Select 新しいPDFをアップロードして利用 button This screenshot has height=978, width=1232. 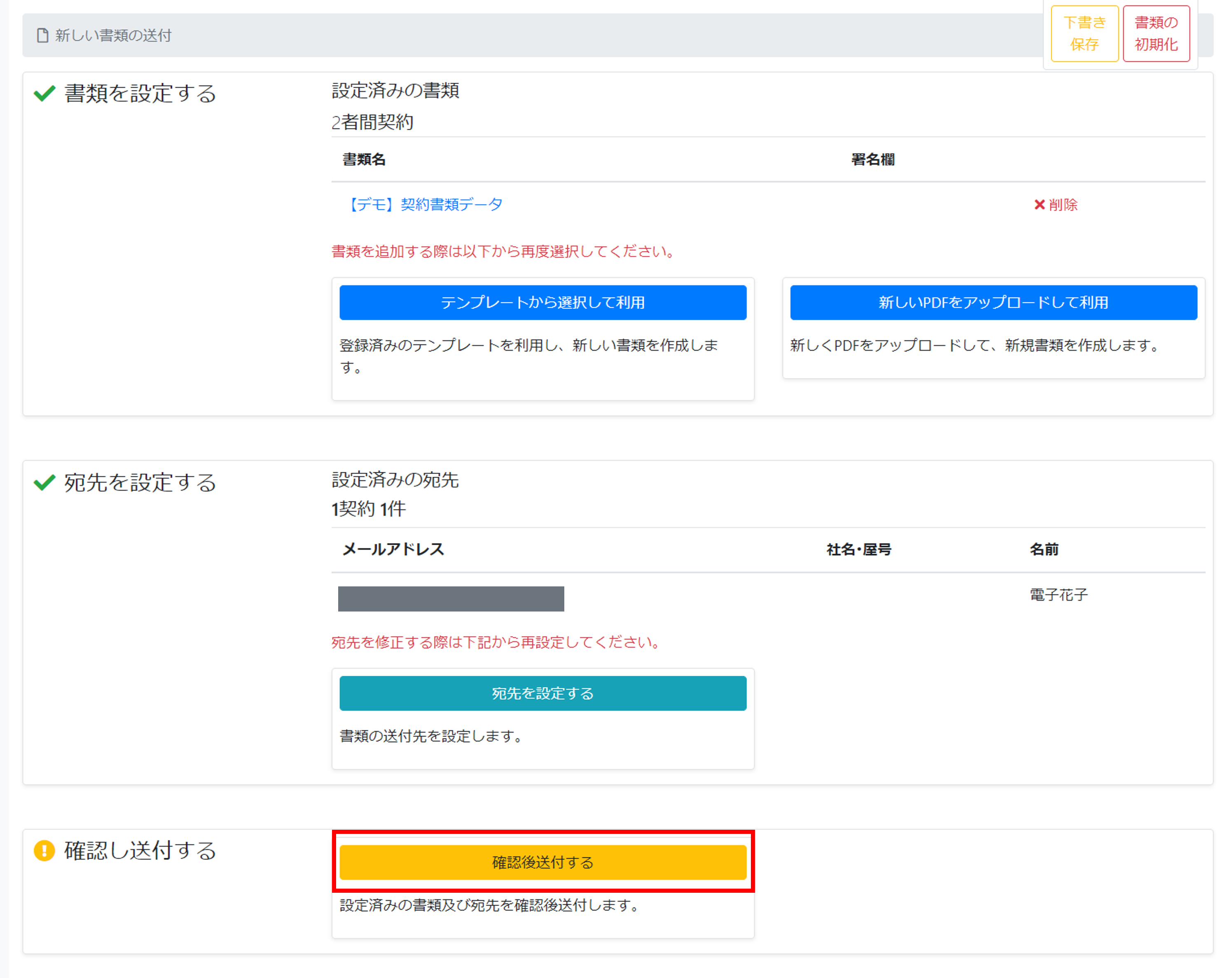(993, 302)
